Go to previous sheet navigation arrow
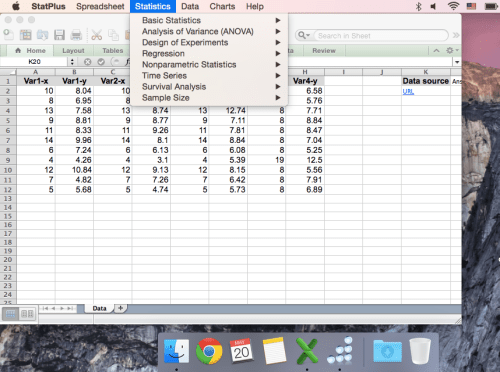The image size is (500, 372). 53,308
